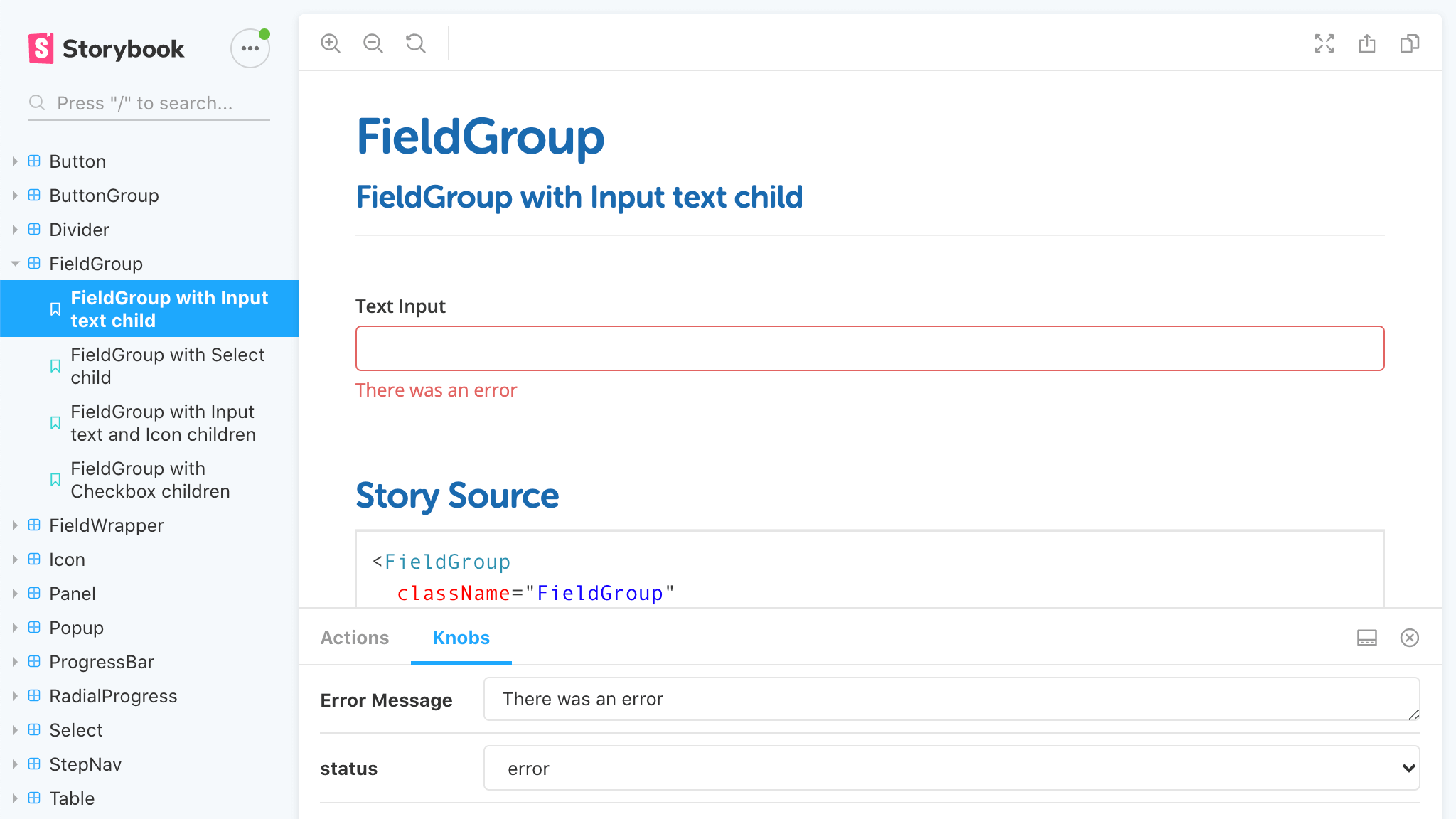
Task: Click the zoom out magnifier icon
Action: [x=373, y=43]
